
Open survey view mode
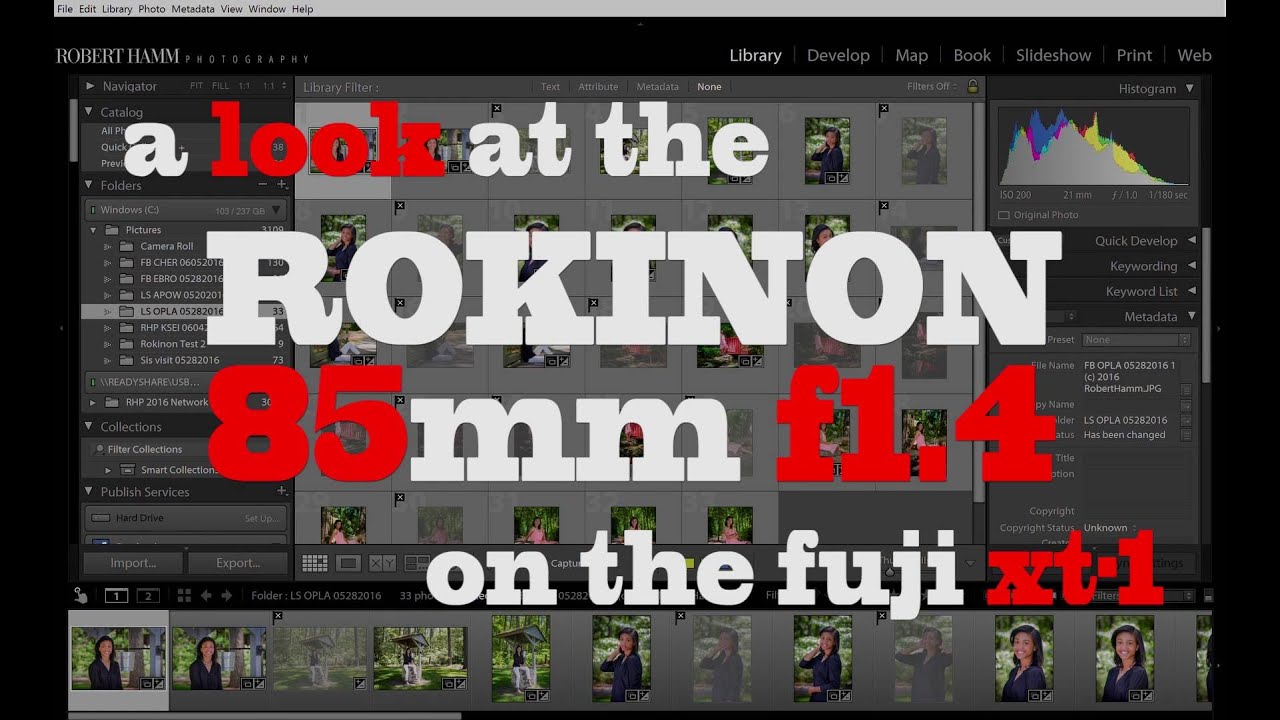coord(416,564)
